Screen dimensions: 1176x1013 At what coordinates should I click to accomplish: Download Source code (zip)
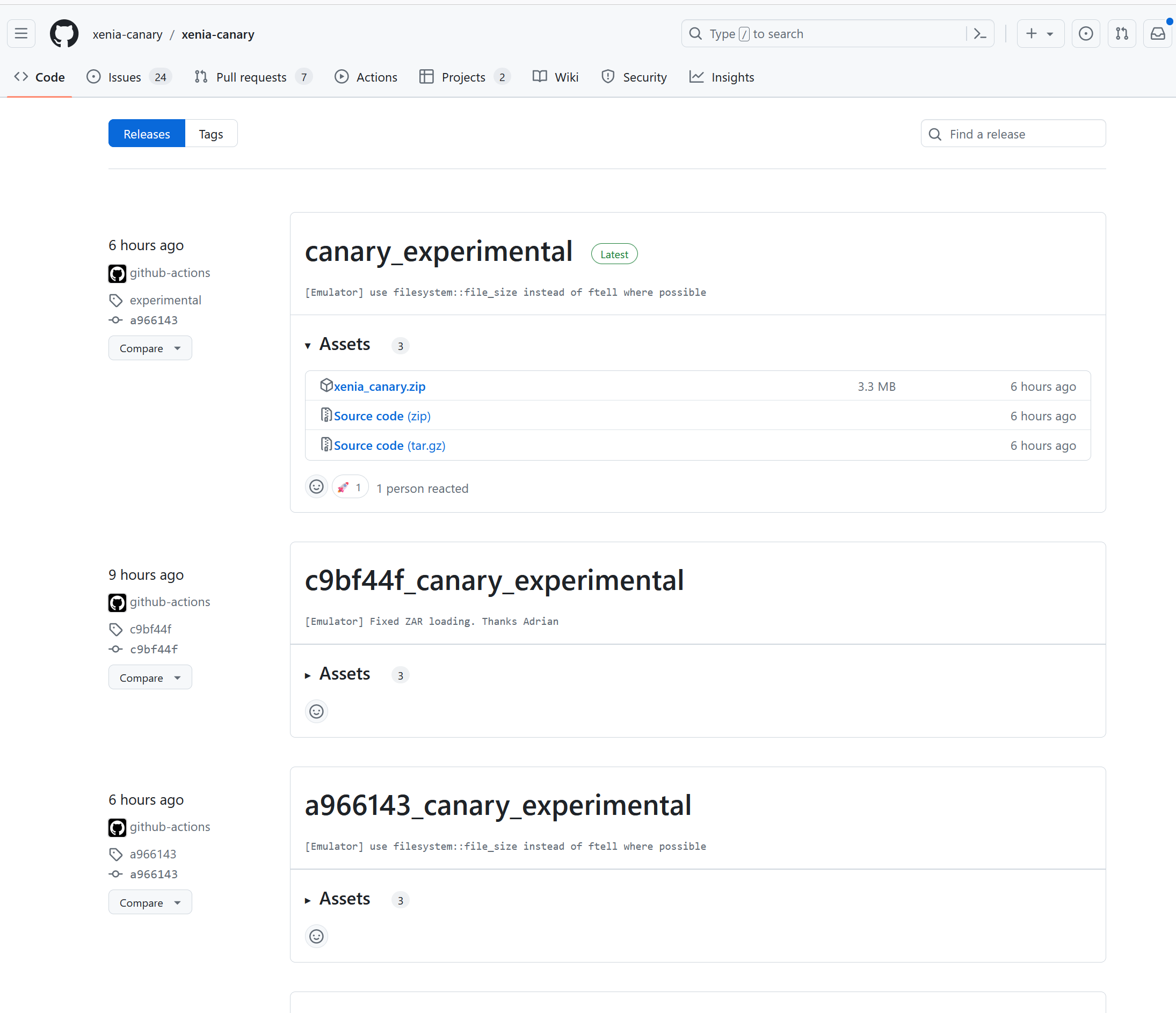(x=382, y=416)
